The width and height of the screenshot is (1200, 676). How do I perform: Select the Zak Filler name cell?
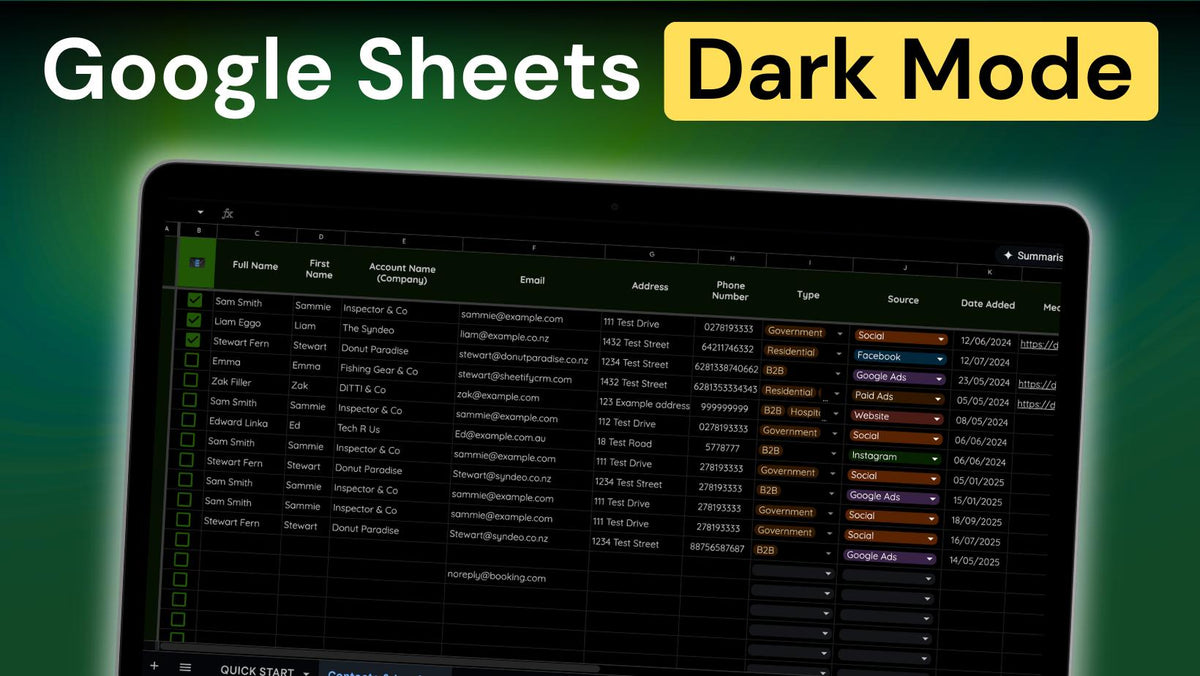click(x=231, y=382)
